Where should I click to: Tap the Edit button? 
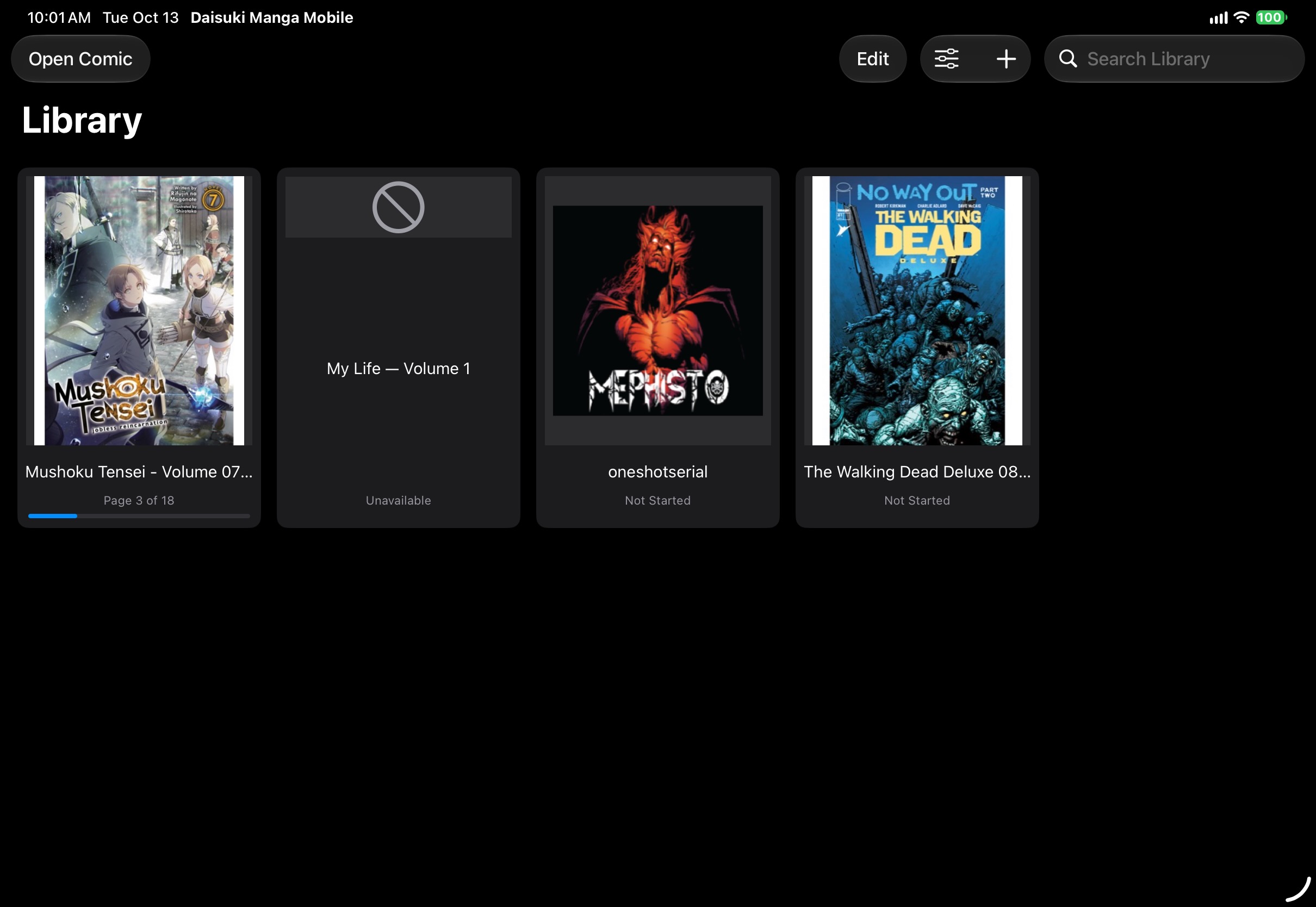pyautogui.click(x=873, y=59)
